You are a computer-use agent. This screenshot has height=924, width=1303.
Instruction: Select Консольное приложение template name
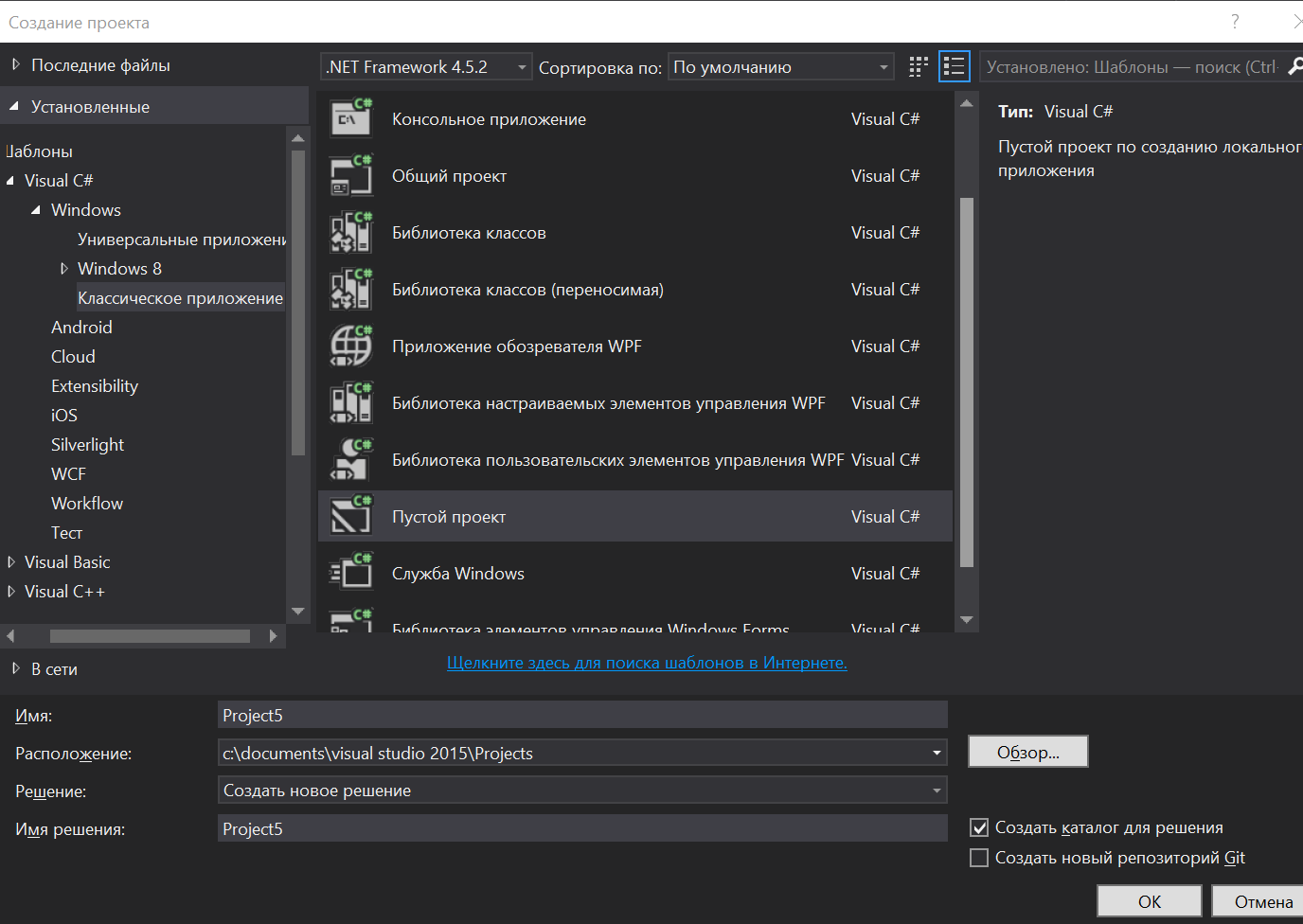[x=489, y=118]
